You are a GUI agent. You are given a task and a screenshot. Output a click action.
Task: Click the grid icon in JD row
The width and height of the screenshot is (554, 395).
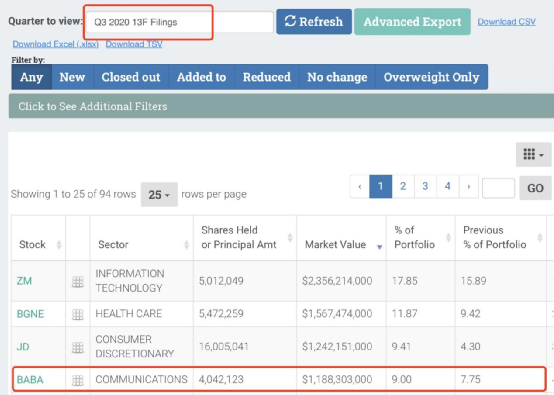click(x=78, y=347)
